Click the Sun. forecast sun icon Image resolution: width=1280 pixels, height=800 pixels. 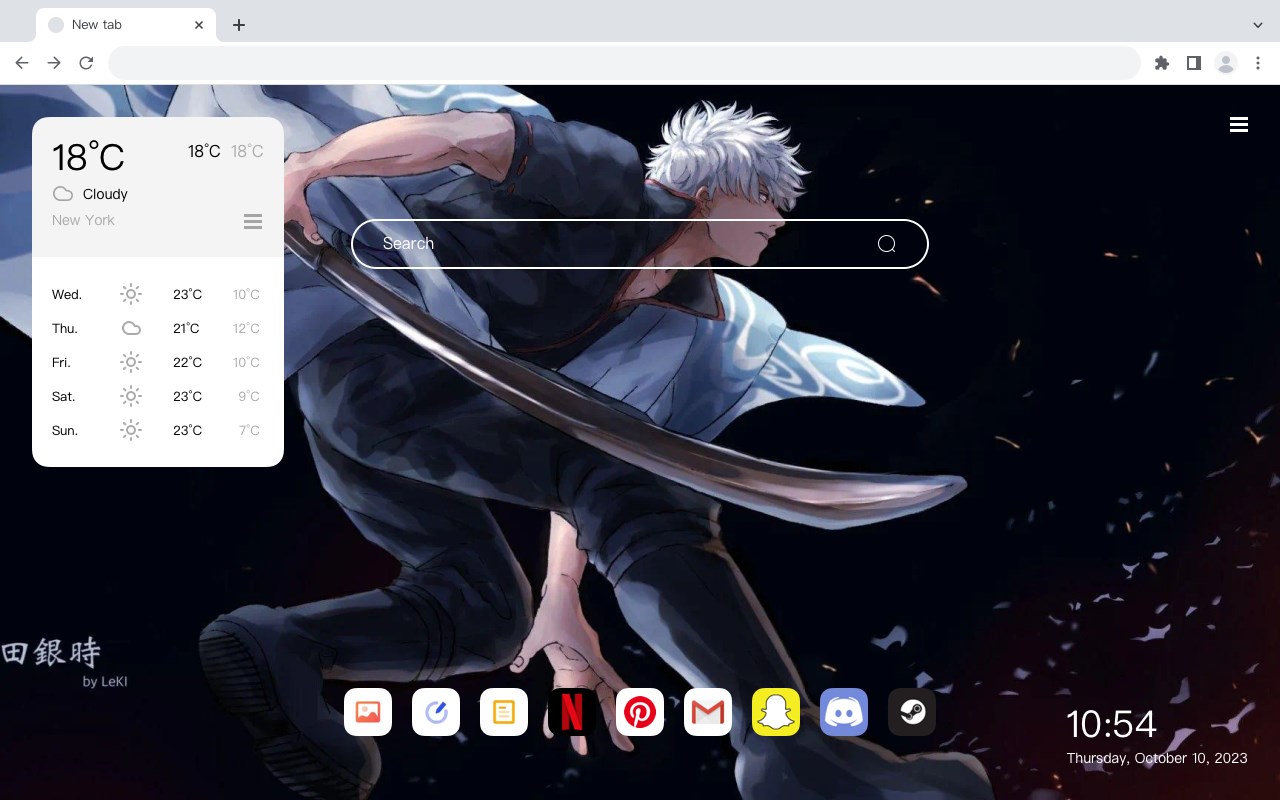pyautogui.click(x=131, y=430)
